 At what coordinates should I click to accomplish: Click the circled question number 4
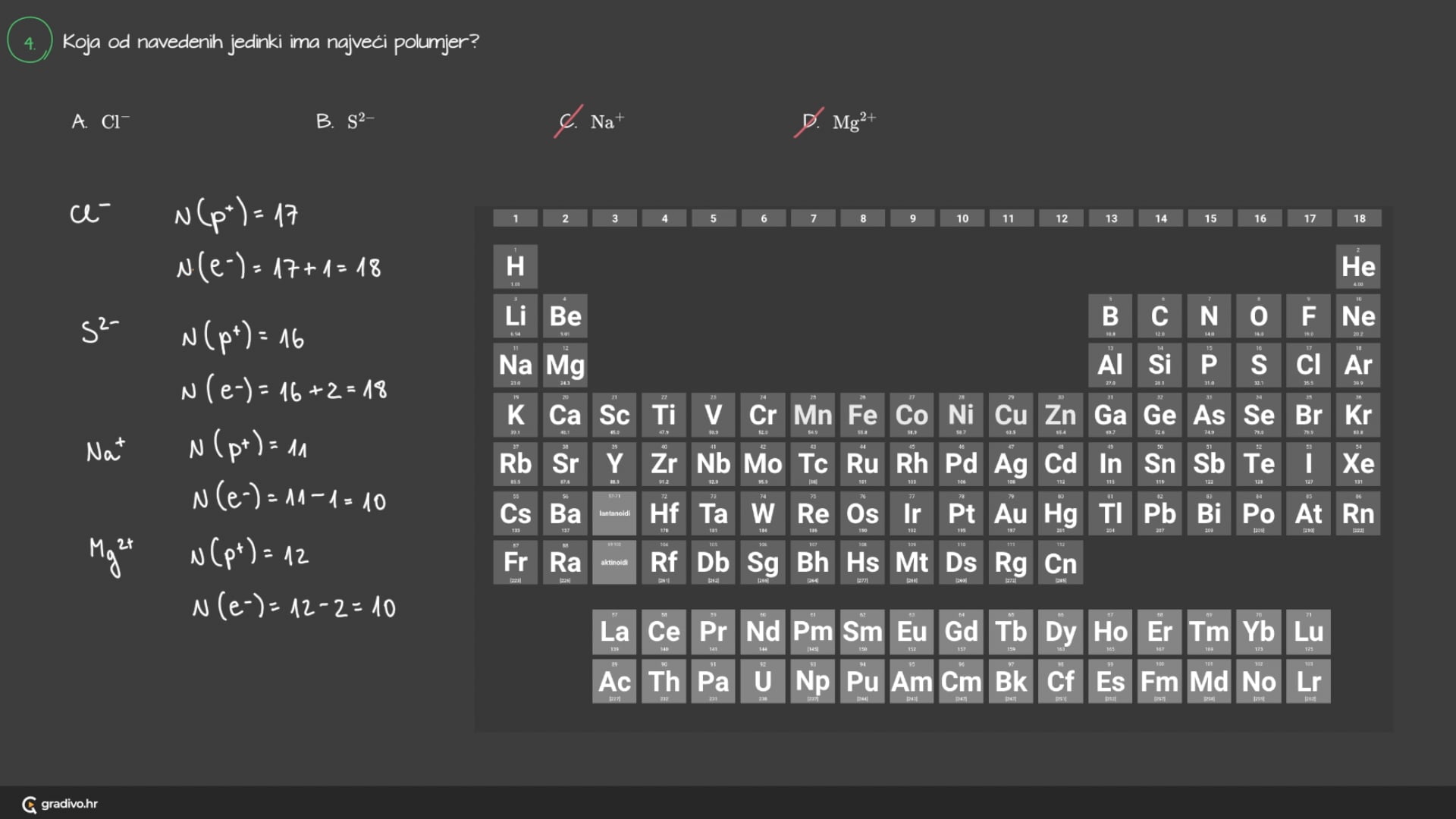[30, 42]
